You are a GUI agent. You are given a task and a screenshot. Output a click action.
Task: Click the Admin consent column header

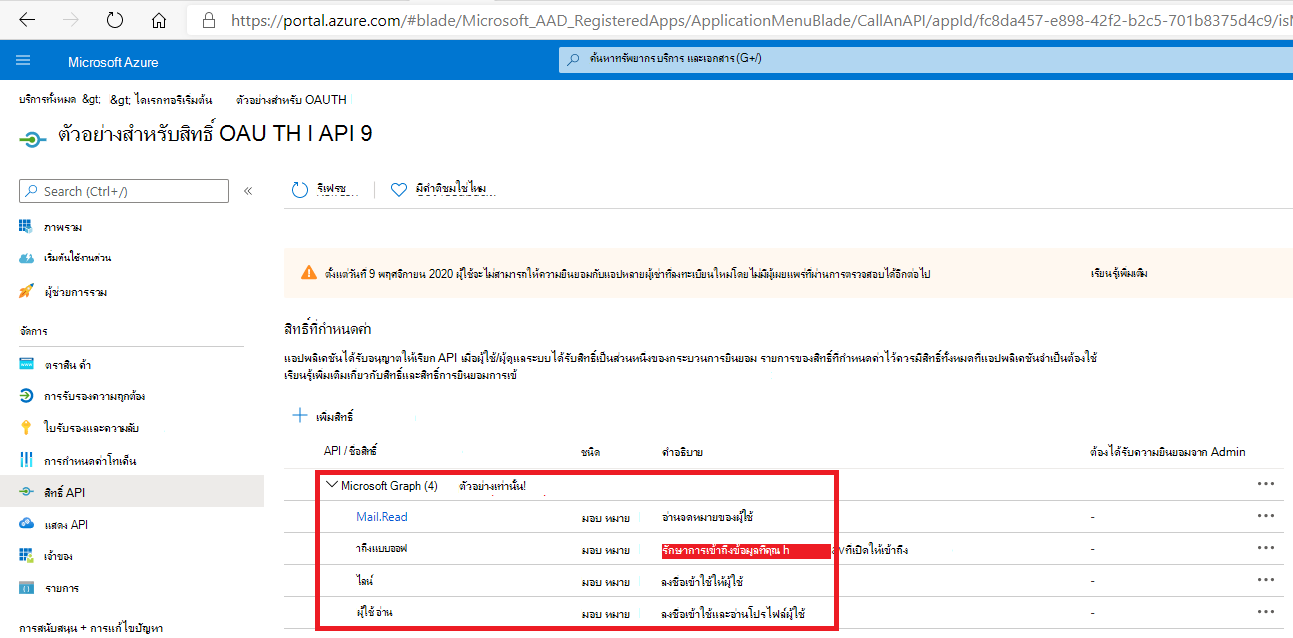[x=1167, y=452]
